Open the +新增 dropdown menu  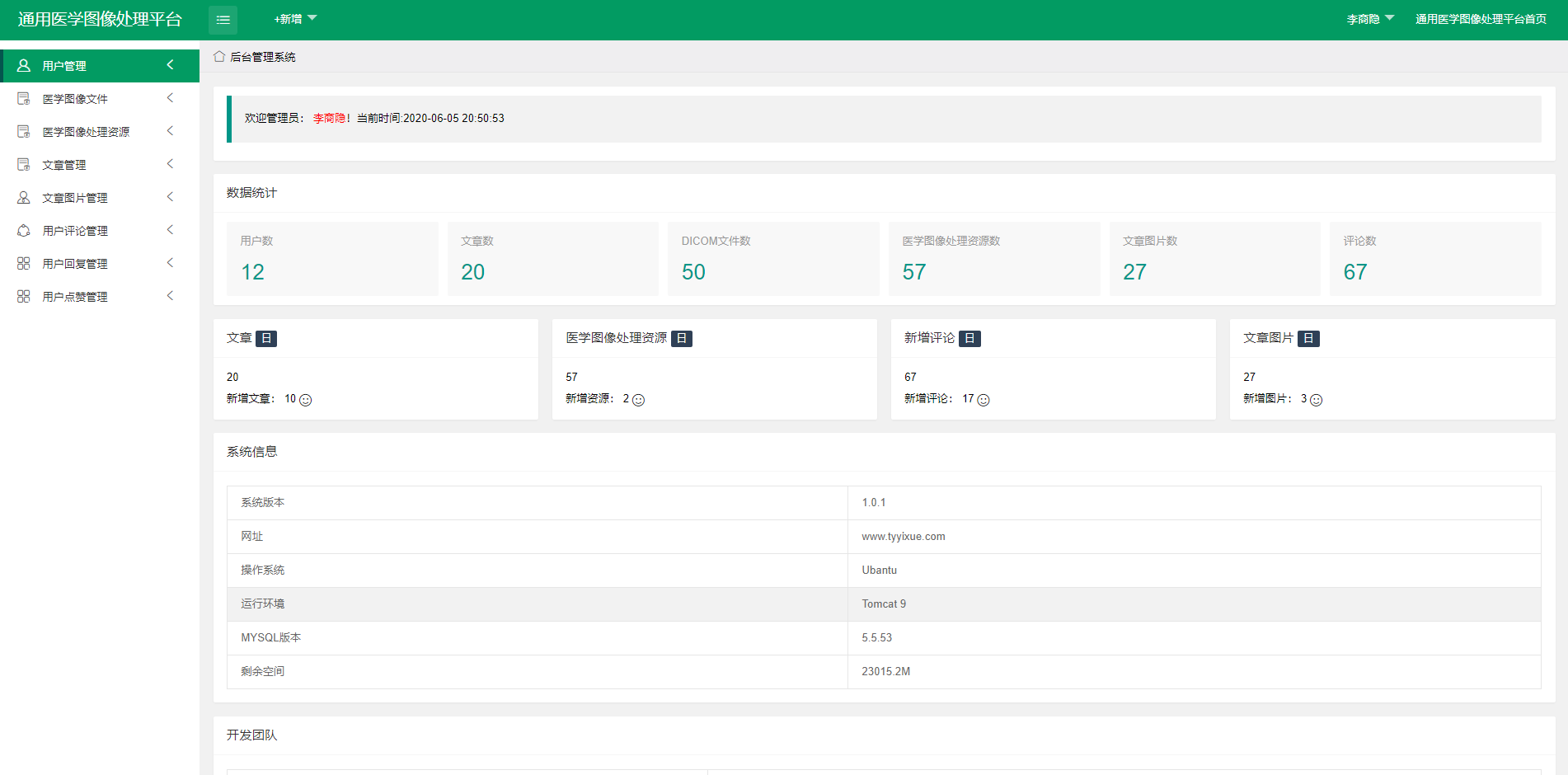[295, 19]
